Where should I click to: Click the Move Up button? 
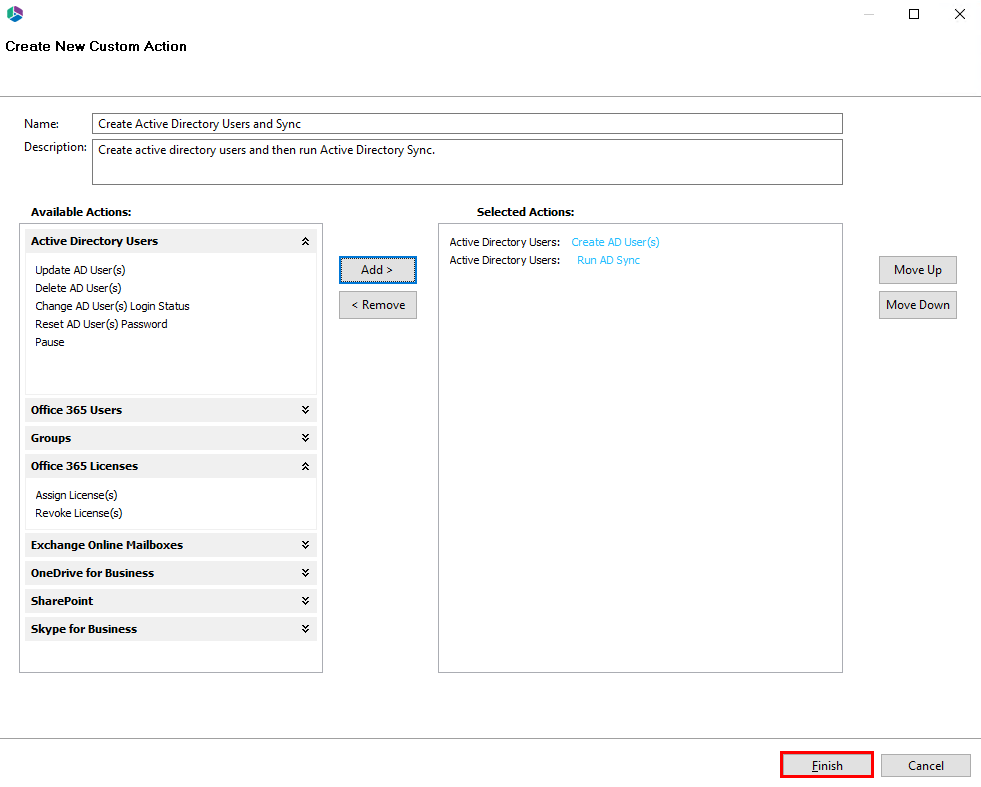pyautogui.click(x=917, y=270)
